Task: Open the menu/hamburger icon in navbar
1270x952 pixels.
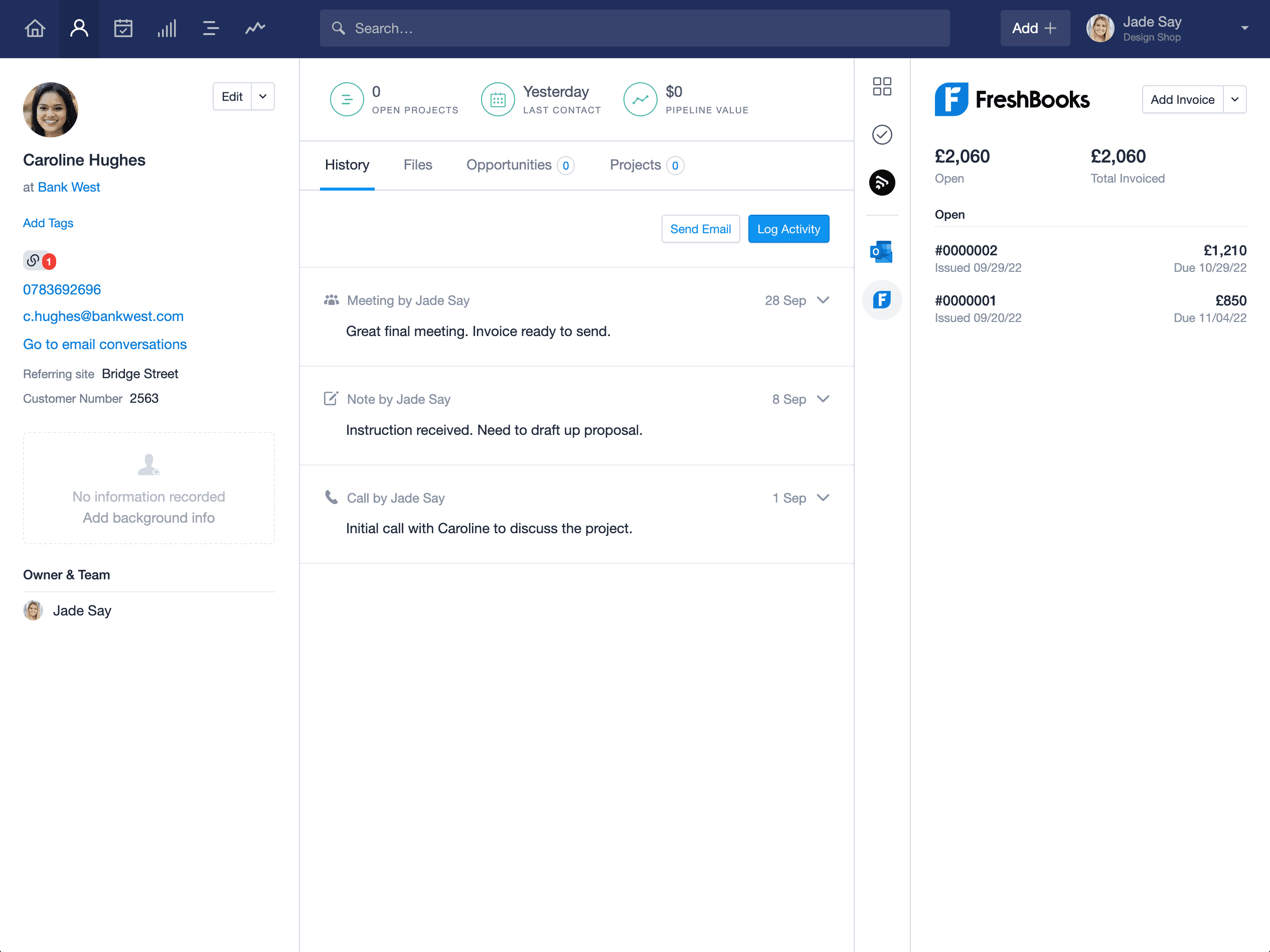Action: point(210,28)
